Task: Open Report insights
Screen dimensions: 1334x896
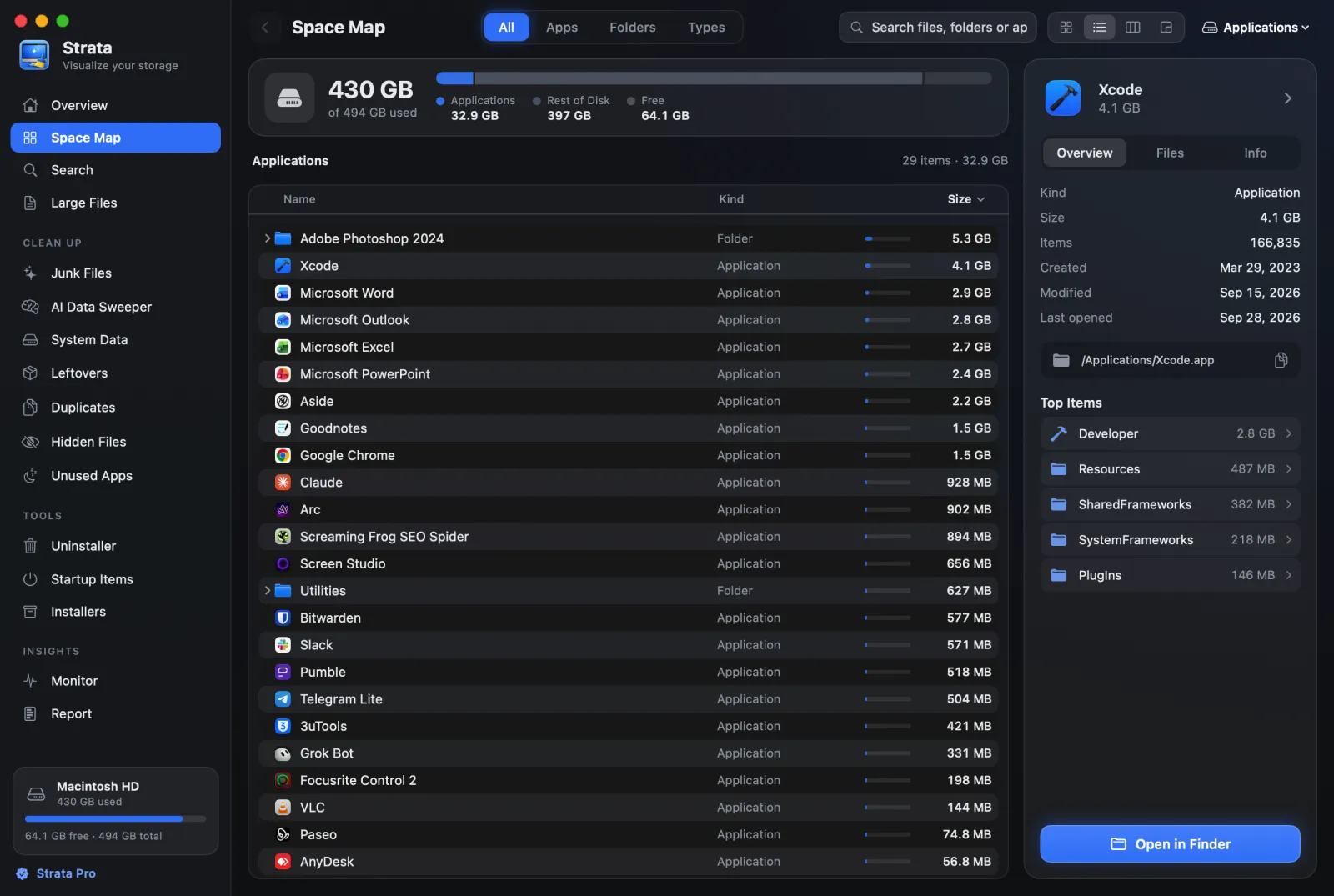Action: 115,714
